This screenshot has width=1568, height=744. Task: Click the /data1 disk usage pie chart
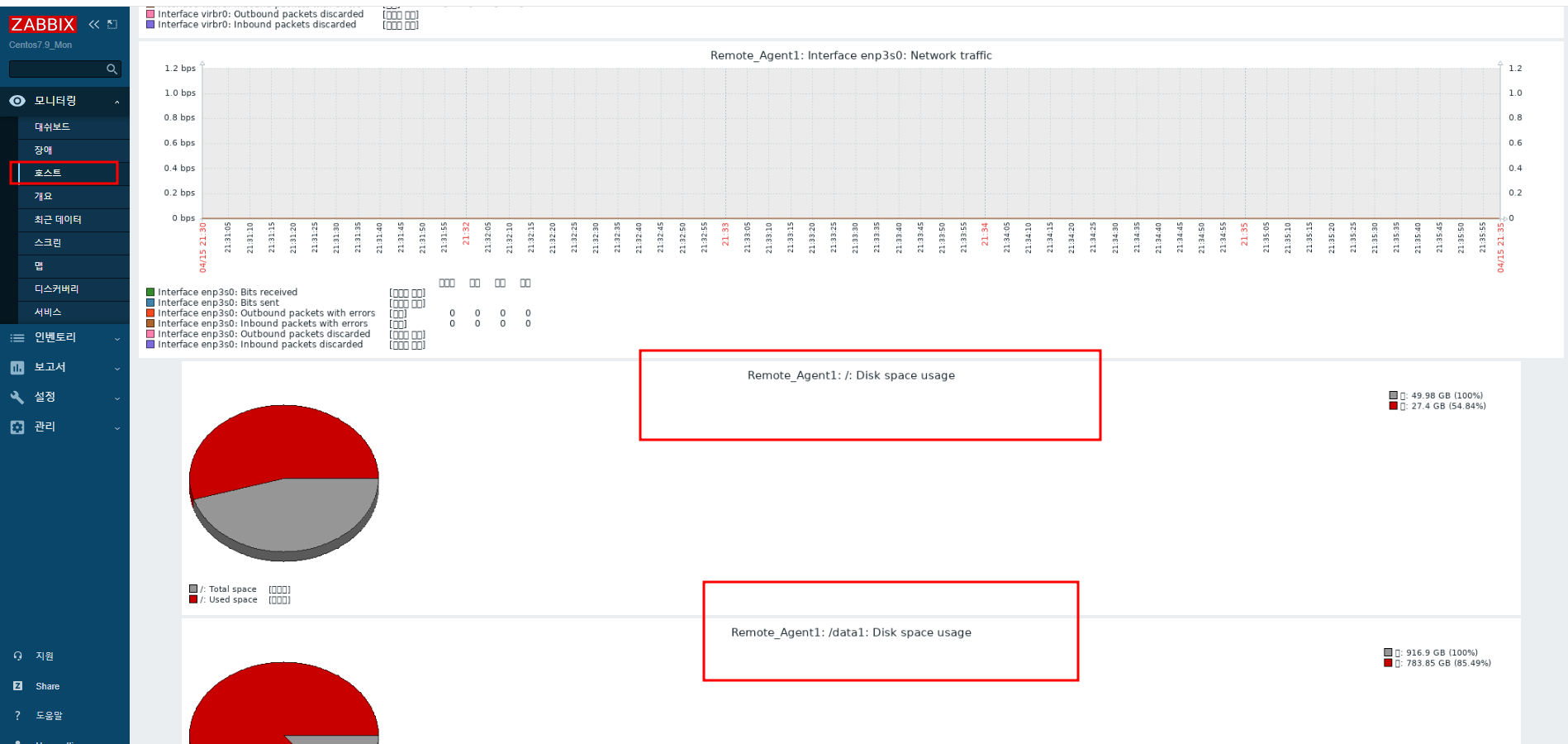pos(284,703)
